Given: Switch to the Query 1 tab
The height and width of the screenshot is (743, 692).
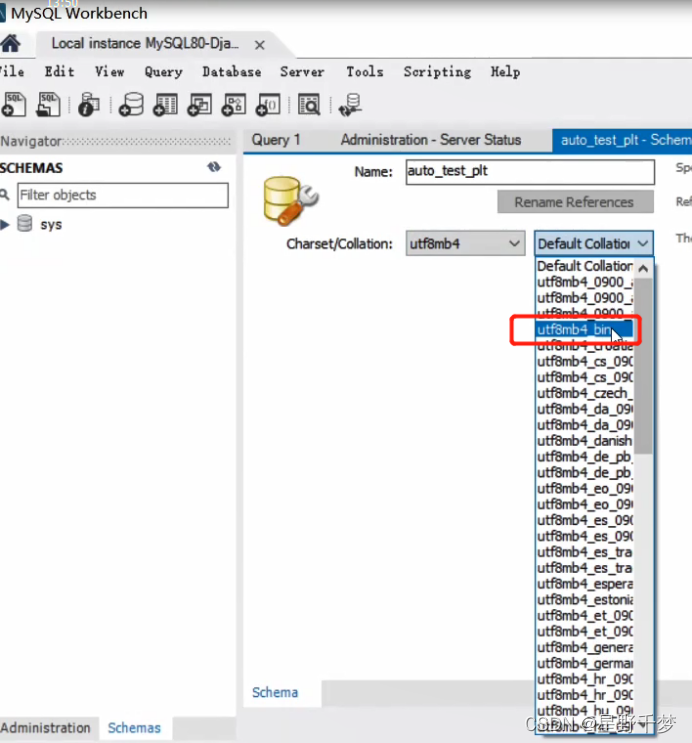Looking at the screenshot, I should coord(275,140).
